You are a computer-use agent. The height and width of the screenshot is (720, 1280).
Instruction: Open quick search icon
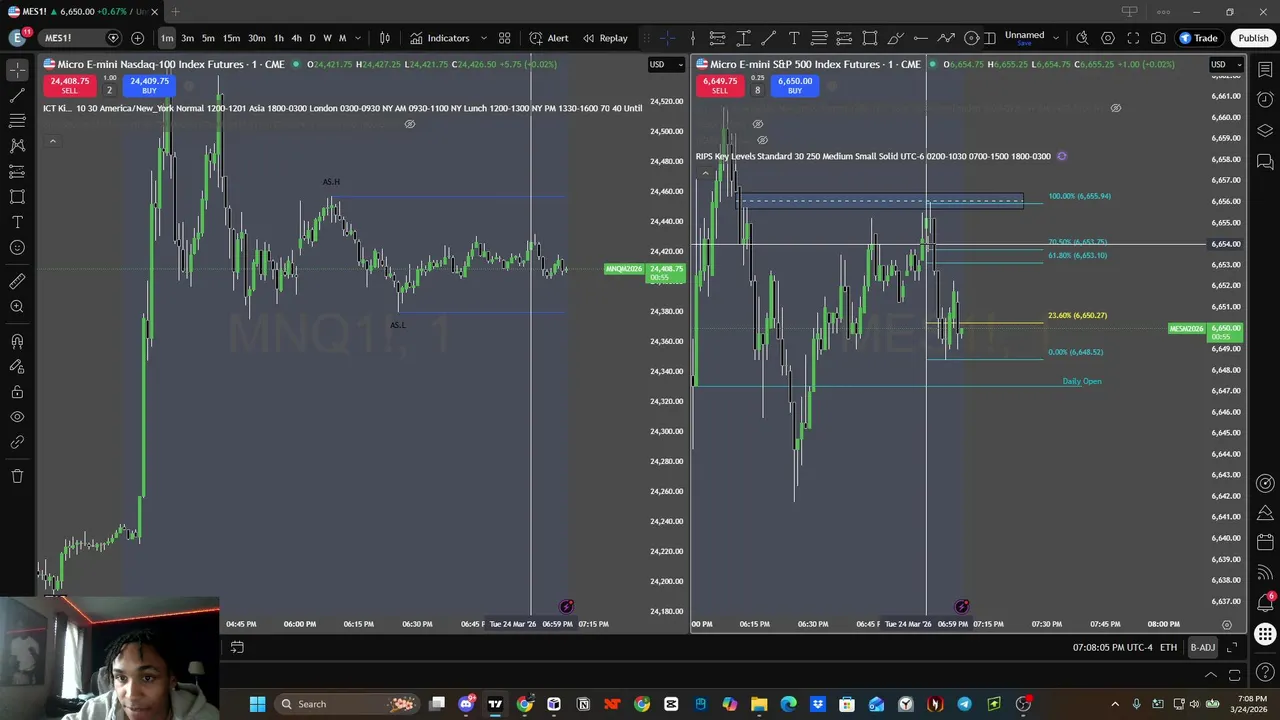(x=1082, y=38)
